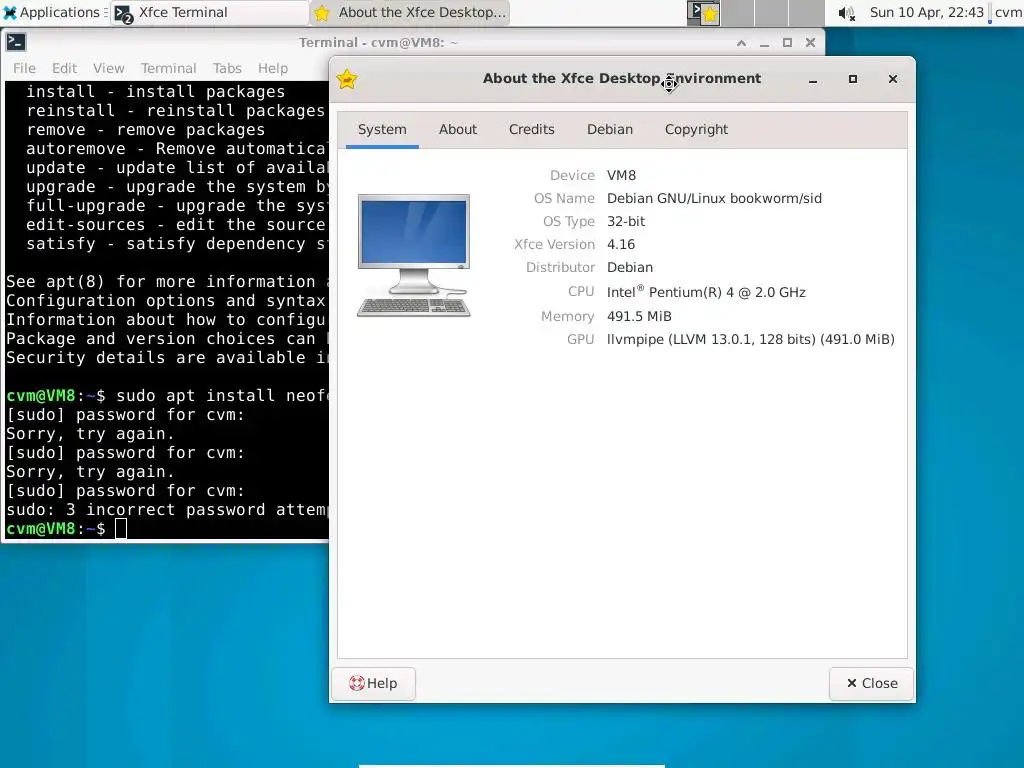Click the Help button in About dialog
The image size is (1024, 768).
point(374,683)
